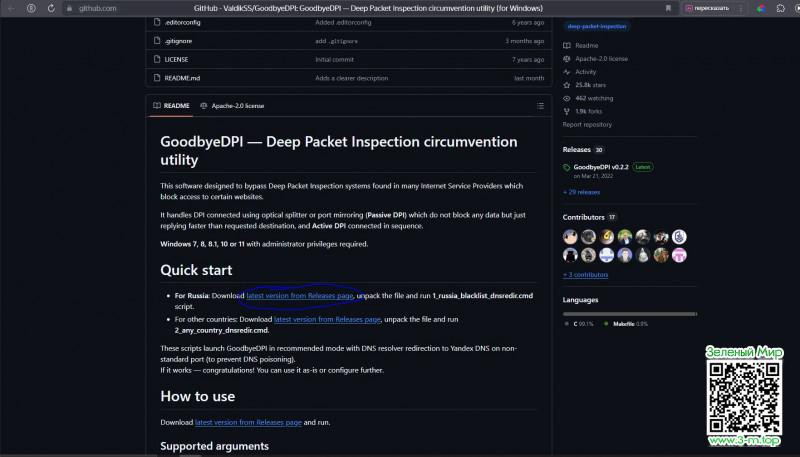Click the Languages color bar
Image resolution: width=800 pixels, height=457 pixels.
point(629,313)
